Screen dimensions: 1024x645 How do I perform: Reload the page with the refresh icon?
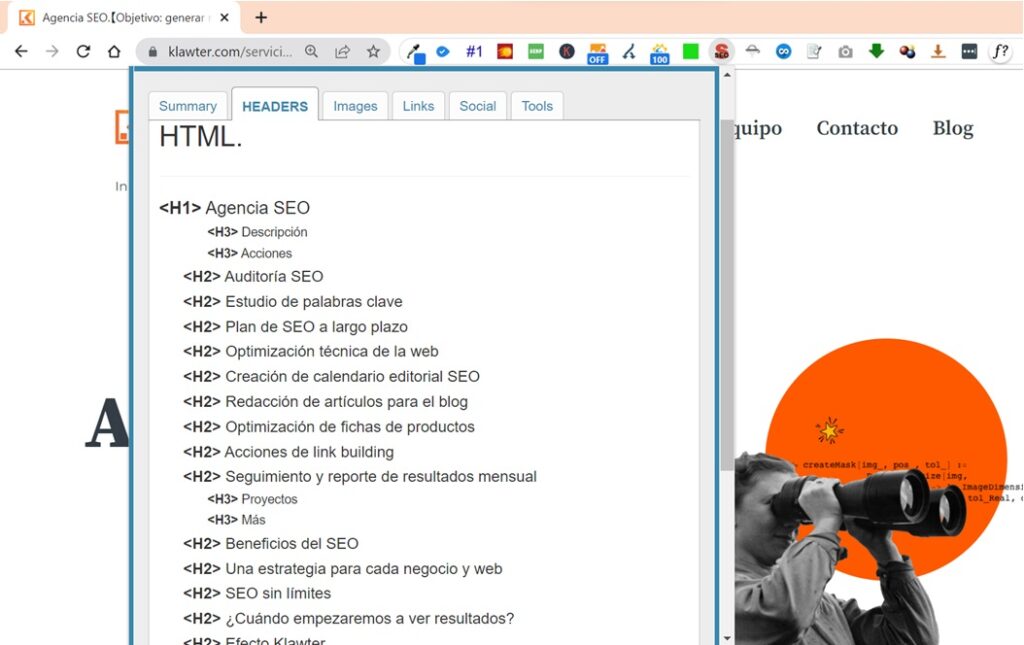83,51
